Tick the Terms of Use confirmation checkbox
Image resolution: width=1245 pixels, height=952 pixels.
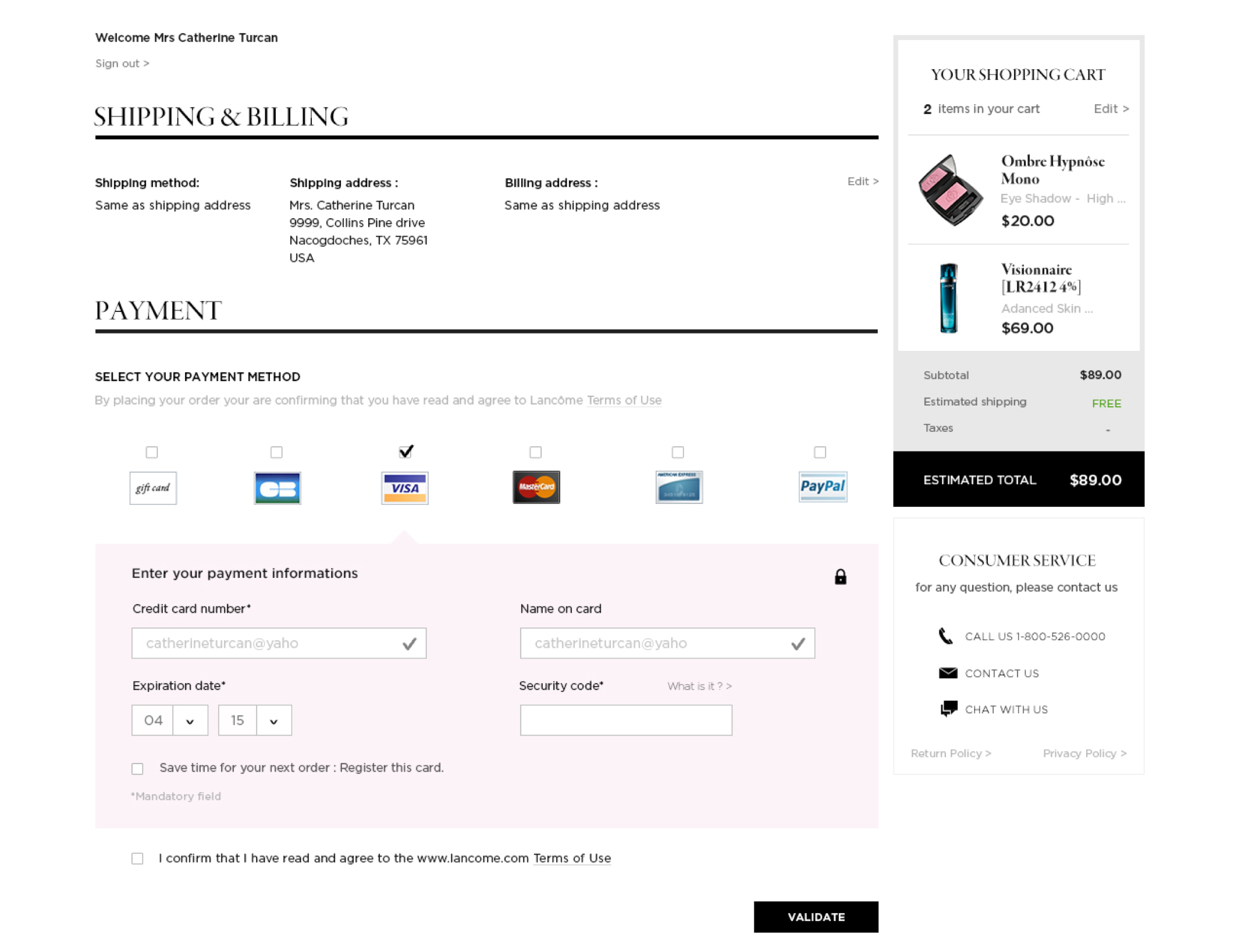pos(137,858)
